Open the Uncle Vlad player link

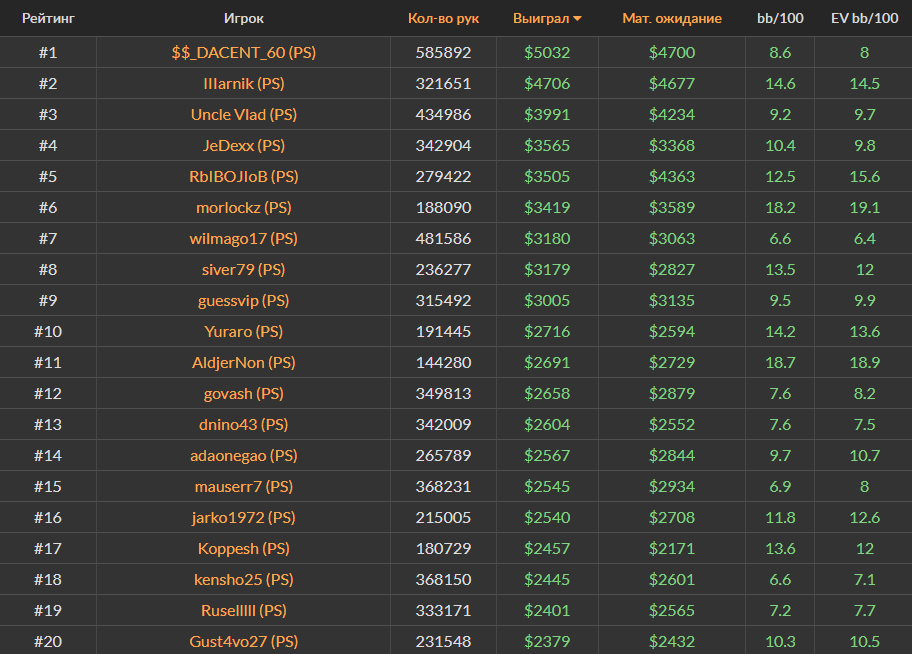coord(243,114)
